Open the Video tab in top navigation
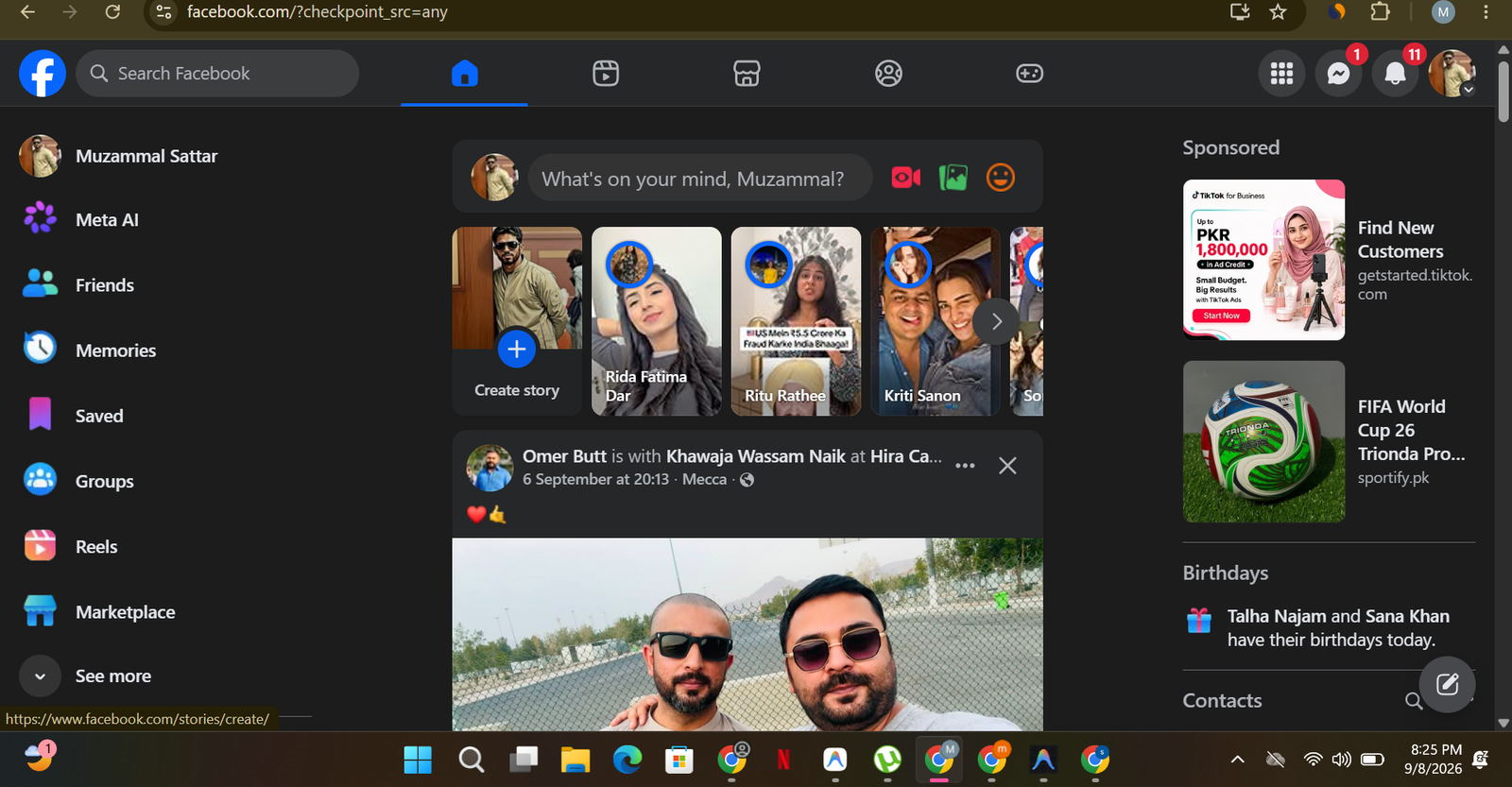Viewport: 1512px width, 787px height. (x=606, y=74)
